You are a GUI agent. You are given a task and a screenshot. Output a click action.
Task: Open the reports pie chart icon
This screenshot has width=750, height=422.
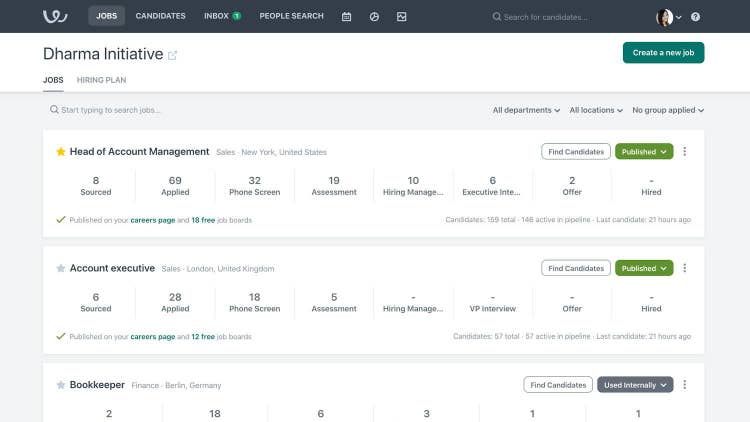point(374,17)
